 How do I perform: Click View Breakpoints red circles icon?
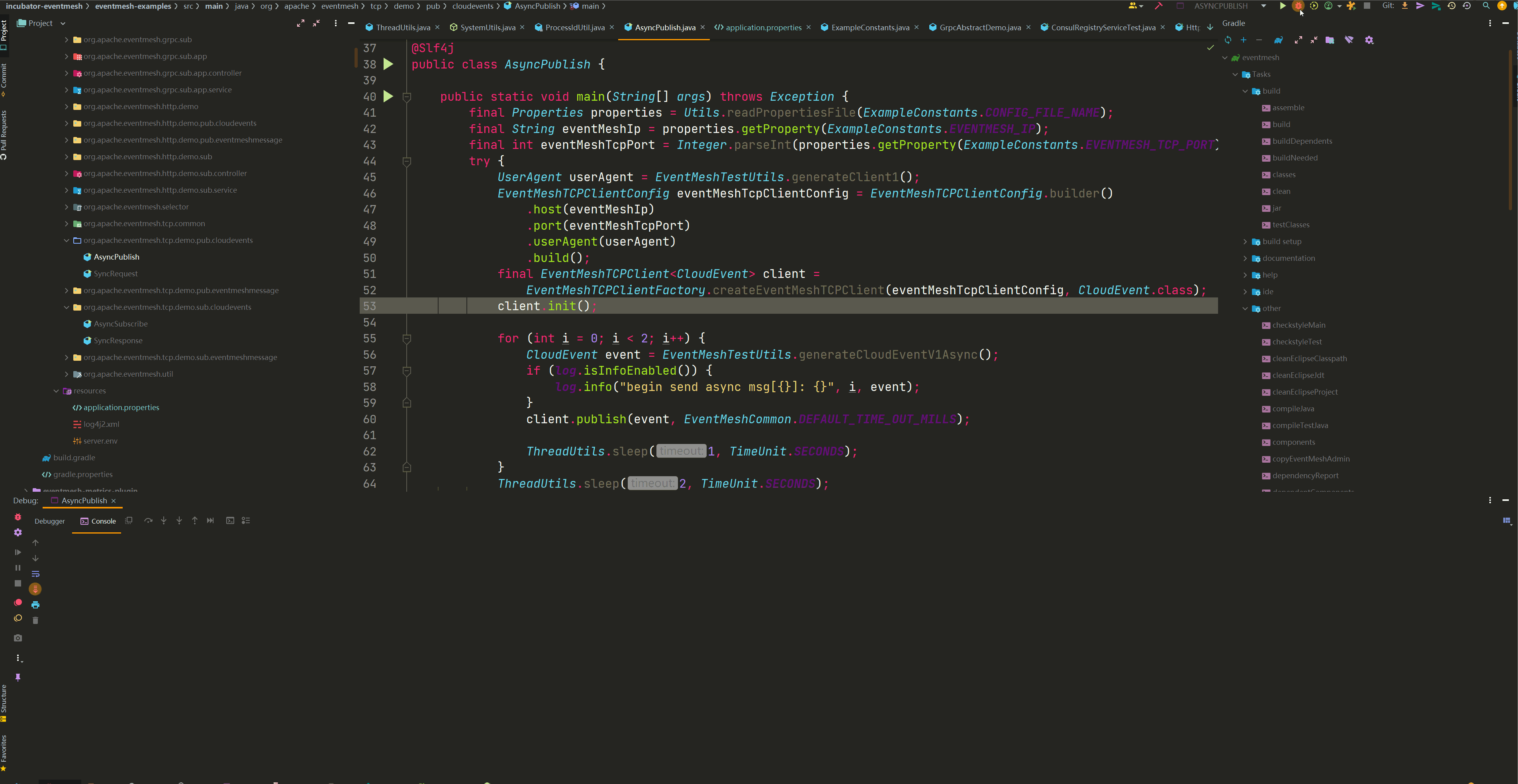click(x=18, y=602)
